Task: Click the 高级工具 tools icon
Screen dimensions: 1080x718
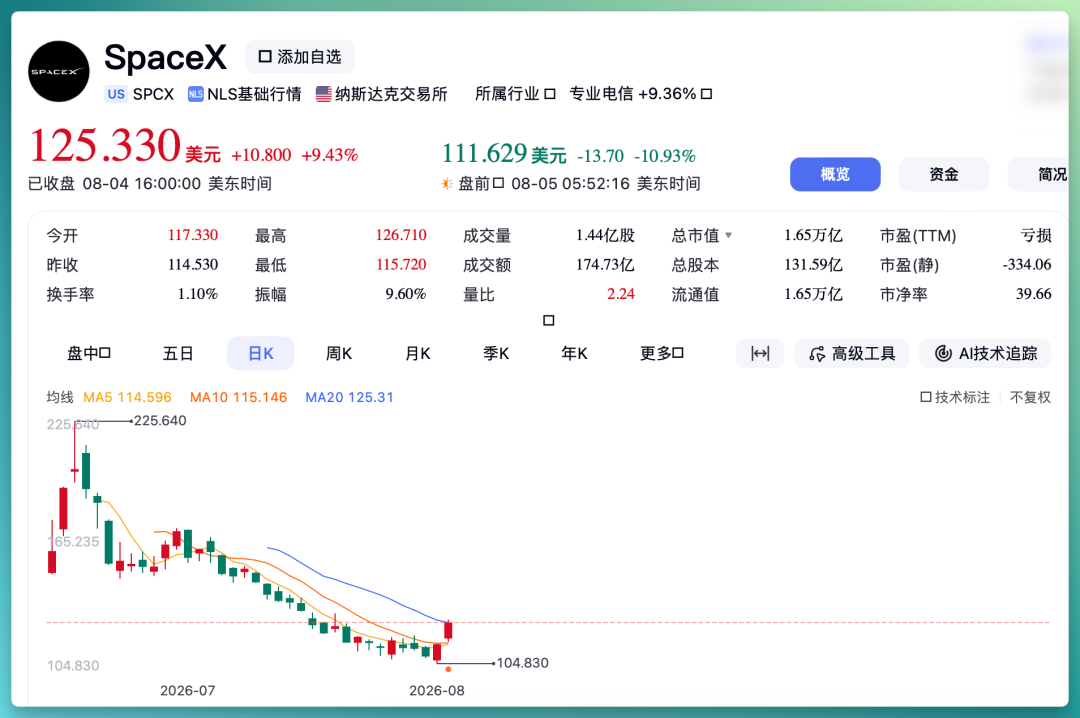Action: point(817,354)
